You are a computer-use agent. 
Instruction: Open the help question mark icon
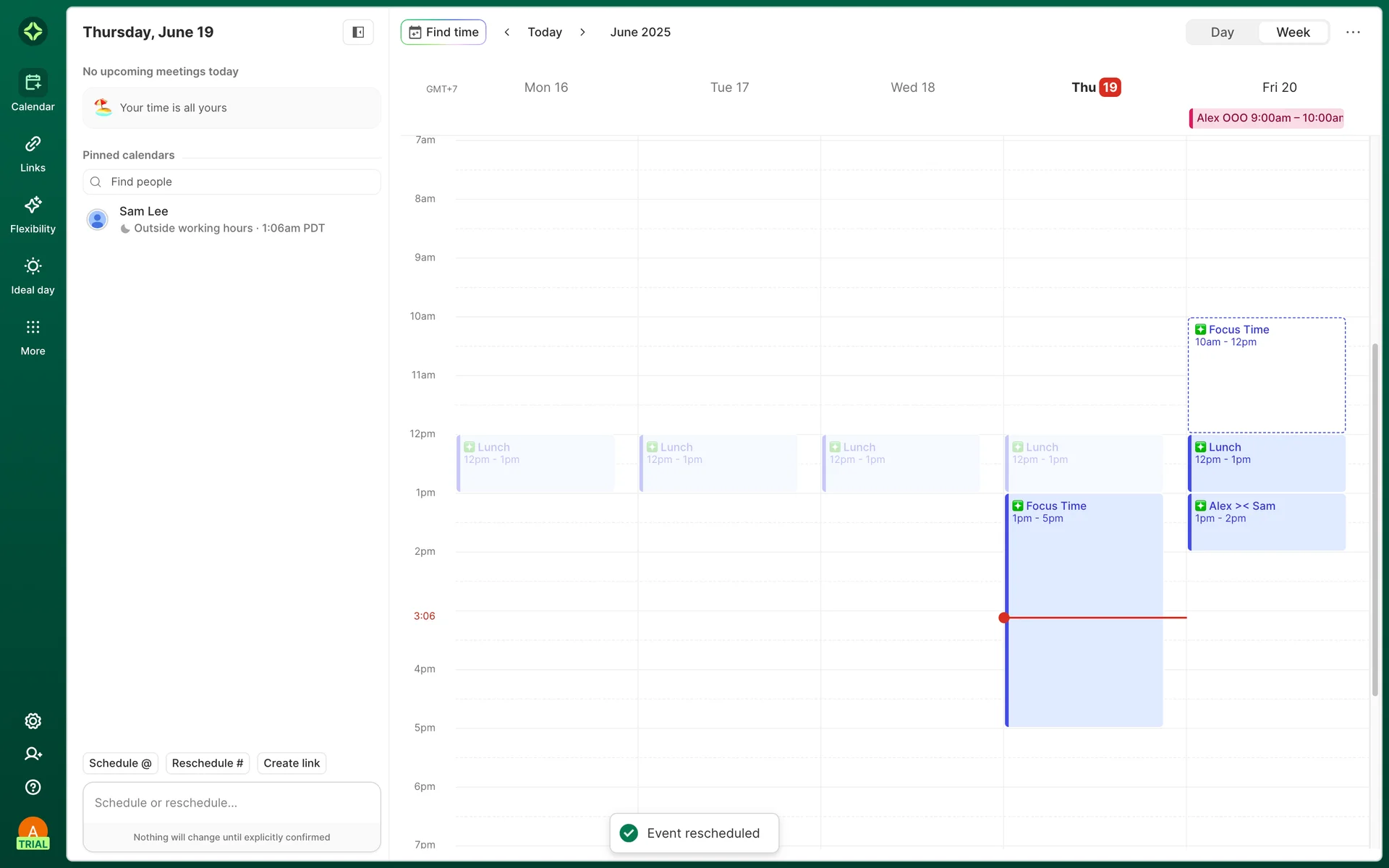tap(33, 787)
